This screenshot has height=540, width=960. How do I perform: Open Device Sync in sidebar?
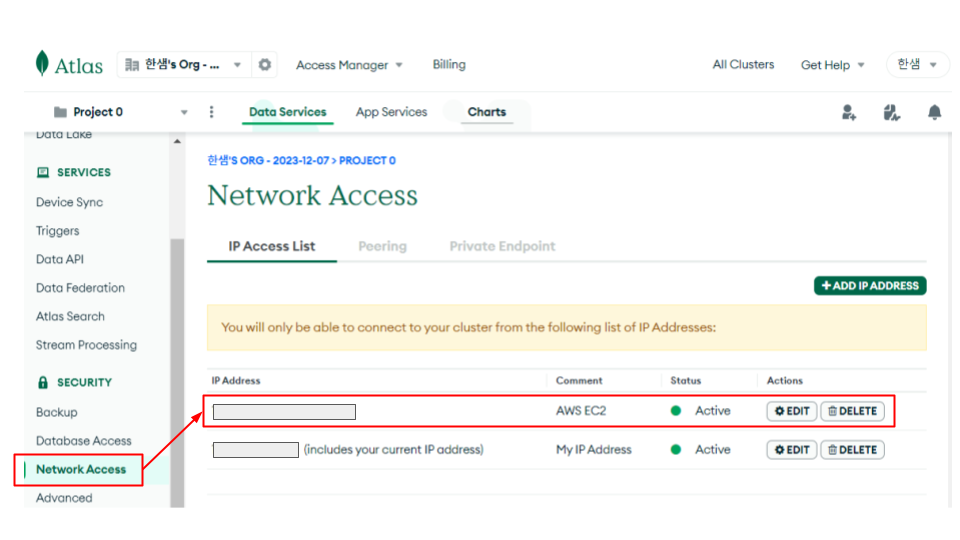click(x=69, y=202)
